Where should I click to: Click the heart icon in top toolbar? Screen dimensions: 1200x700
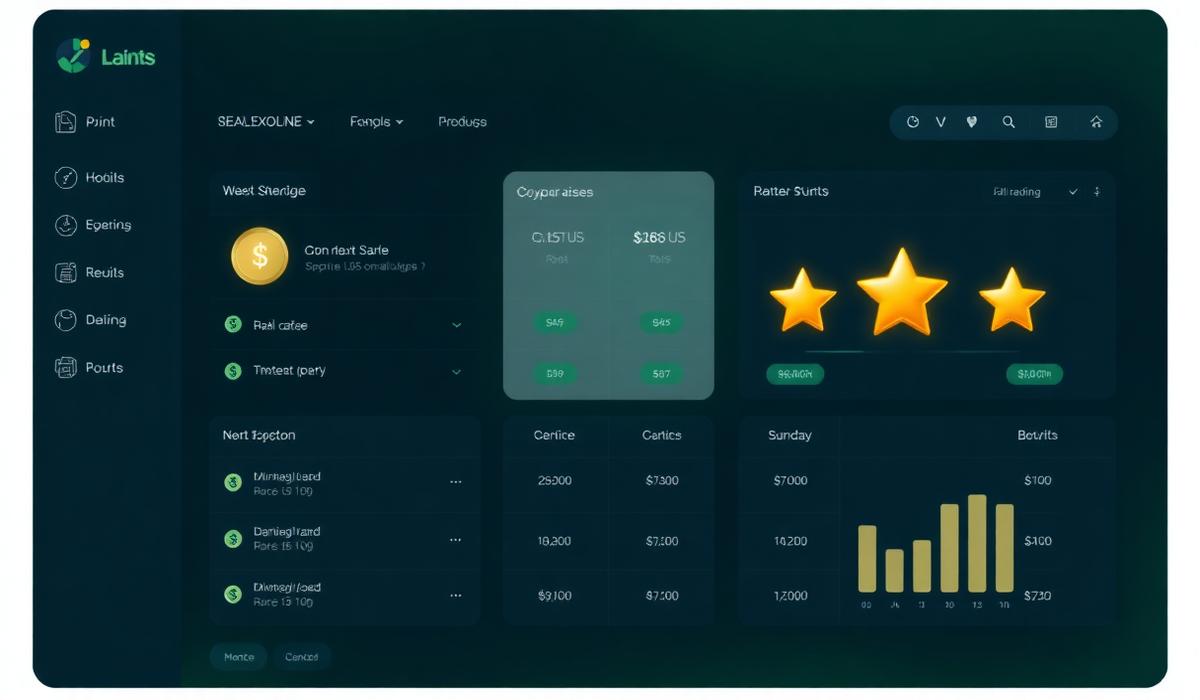971,122
